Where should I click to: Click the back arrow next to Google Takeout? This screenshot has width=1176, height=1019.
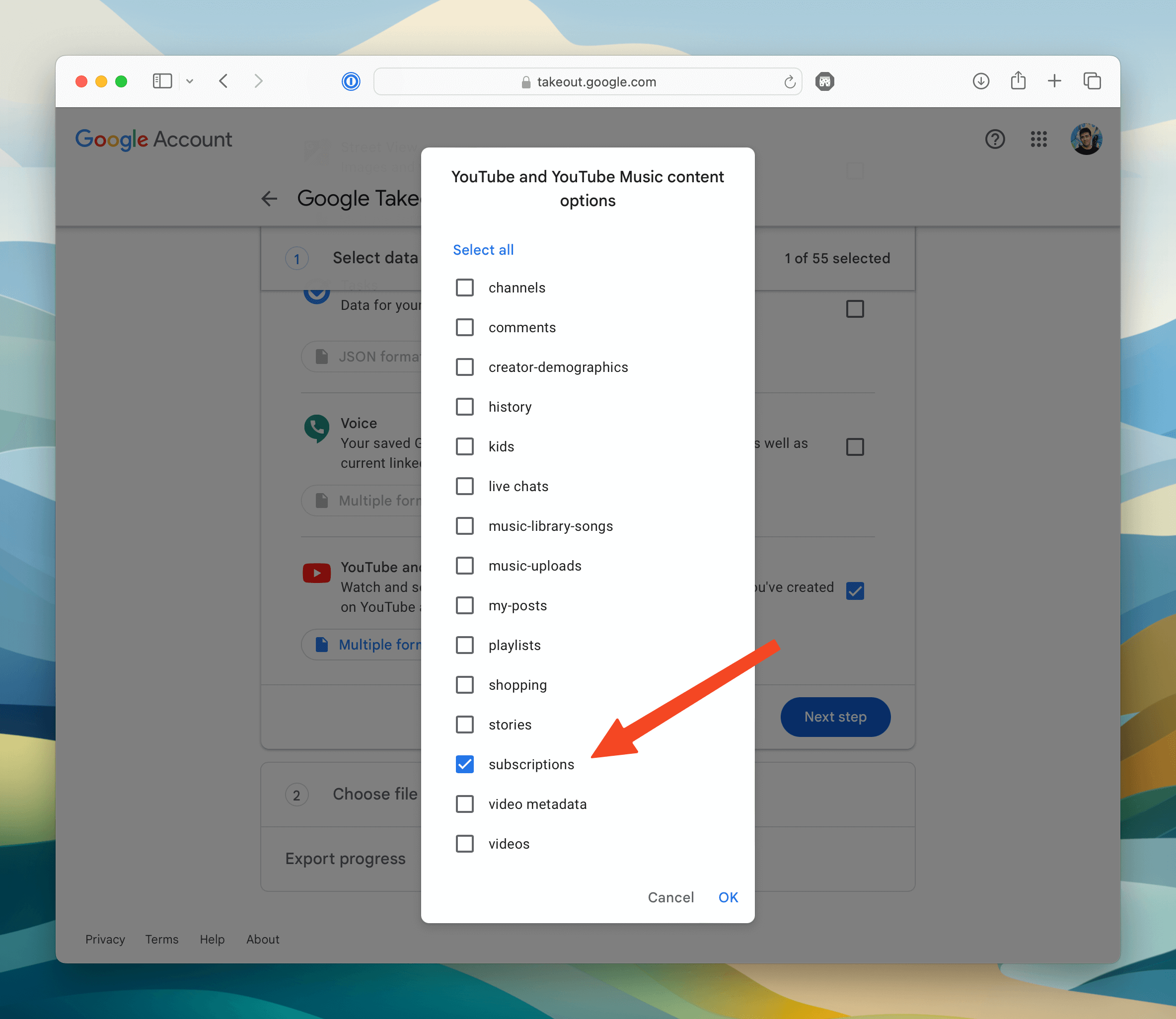pyautogui.click(x=269, y=199)
